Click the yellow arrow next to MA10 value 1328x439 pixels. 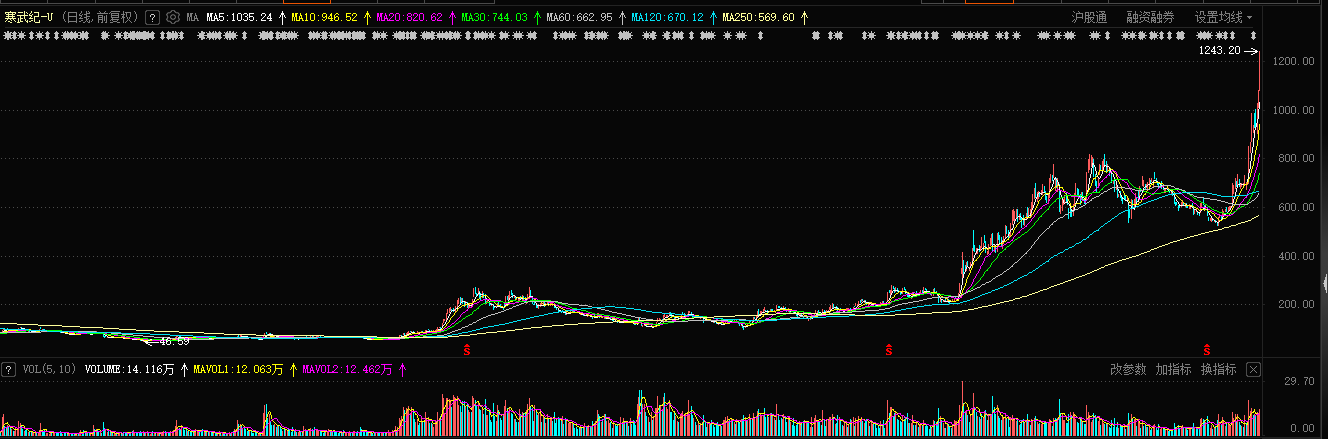367,17
